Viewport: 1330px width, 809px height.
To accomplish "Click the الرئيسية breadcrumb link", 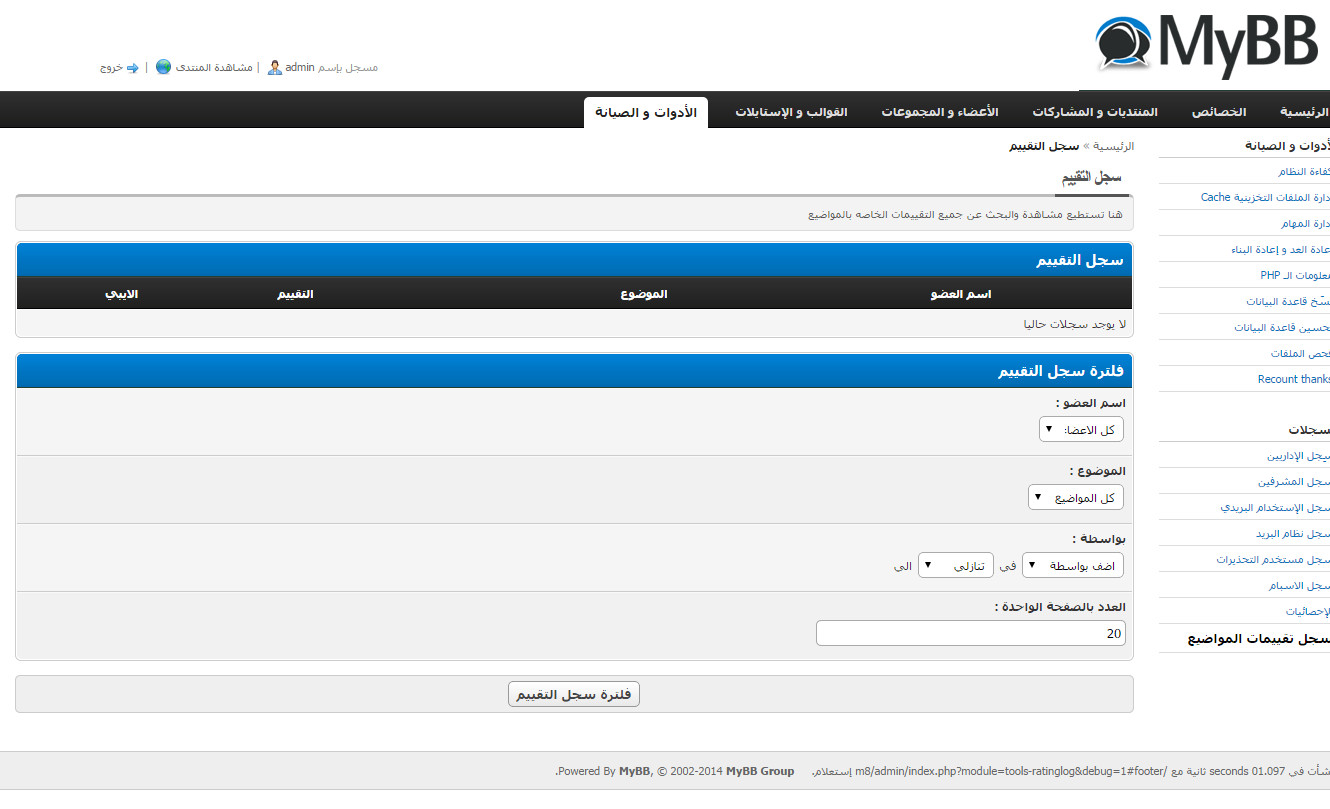I will 1113,146.
